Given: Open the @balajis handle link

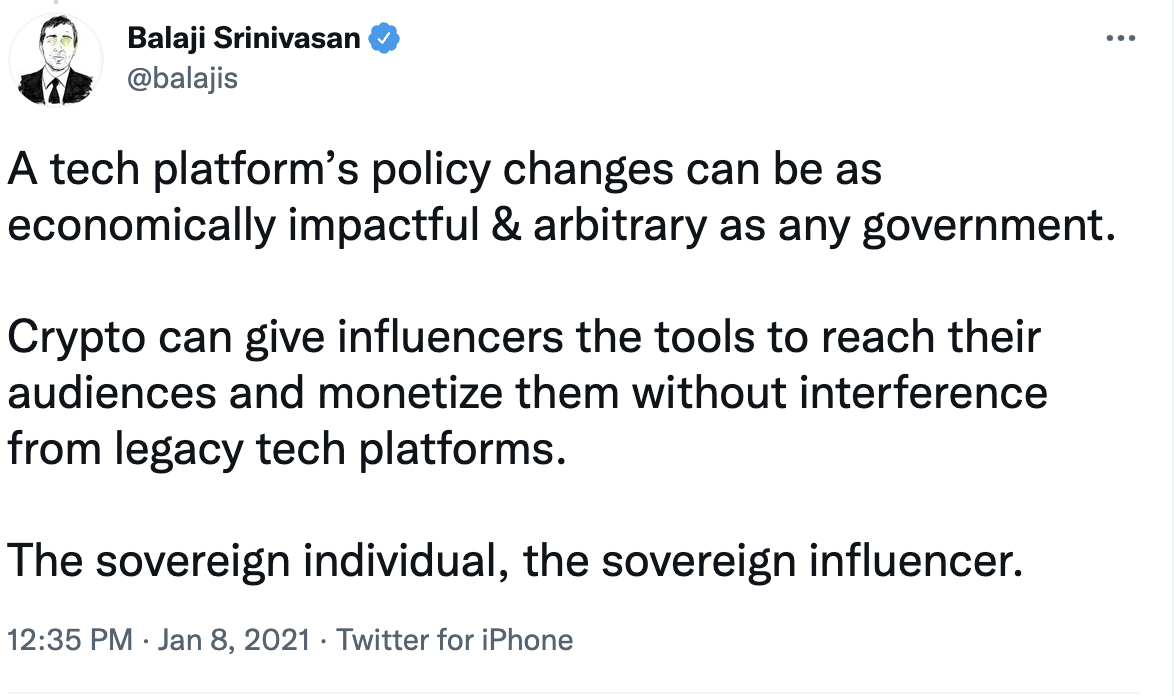Looking at the screenshot, I should 183,77.
